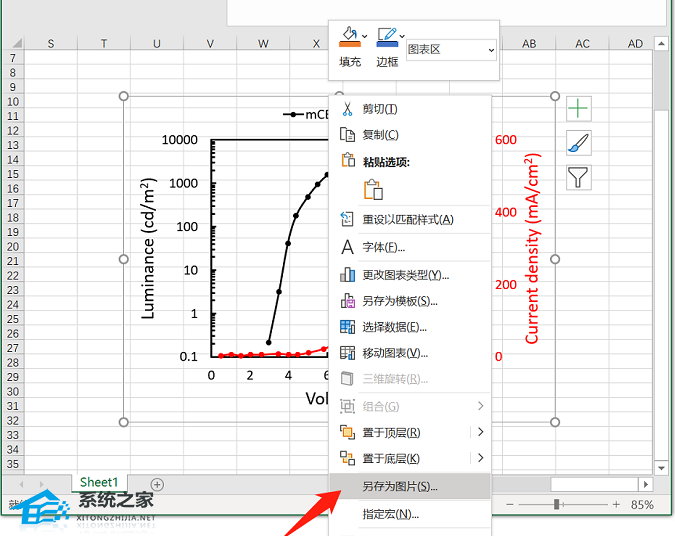Add a new sheet with plus icon

tap(157, 484)
